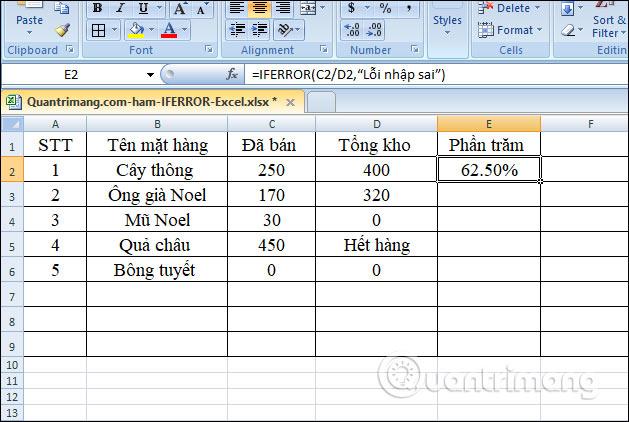Click the Copy icon in Clipboard group
The width and height of the screenshot is (629, 422).
point(61,6)
